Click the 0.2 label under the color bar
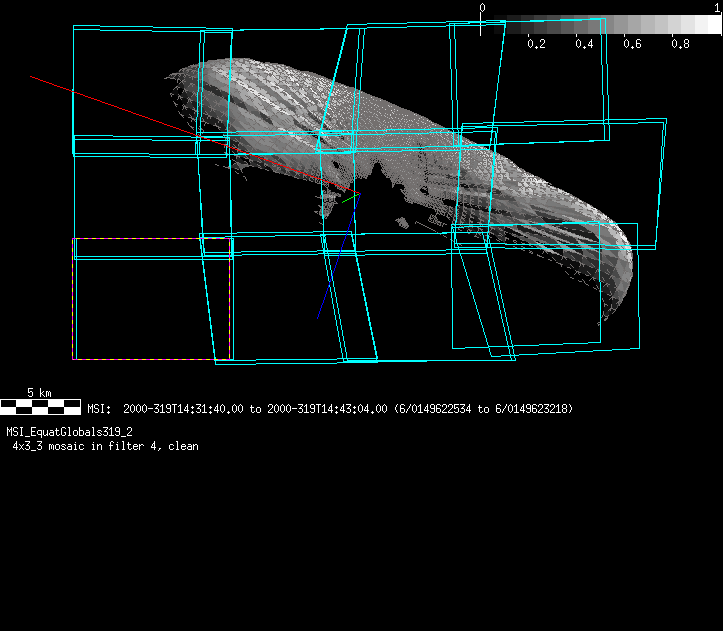Viewport: 723px width, 631px height. tap(536, 45)
